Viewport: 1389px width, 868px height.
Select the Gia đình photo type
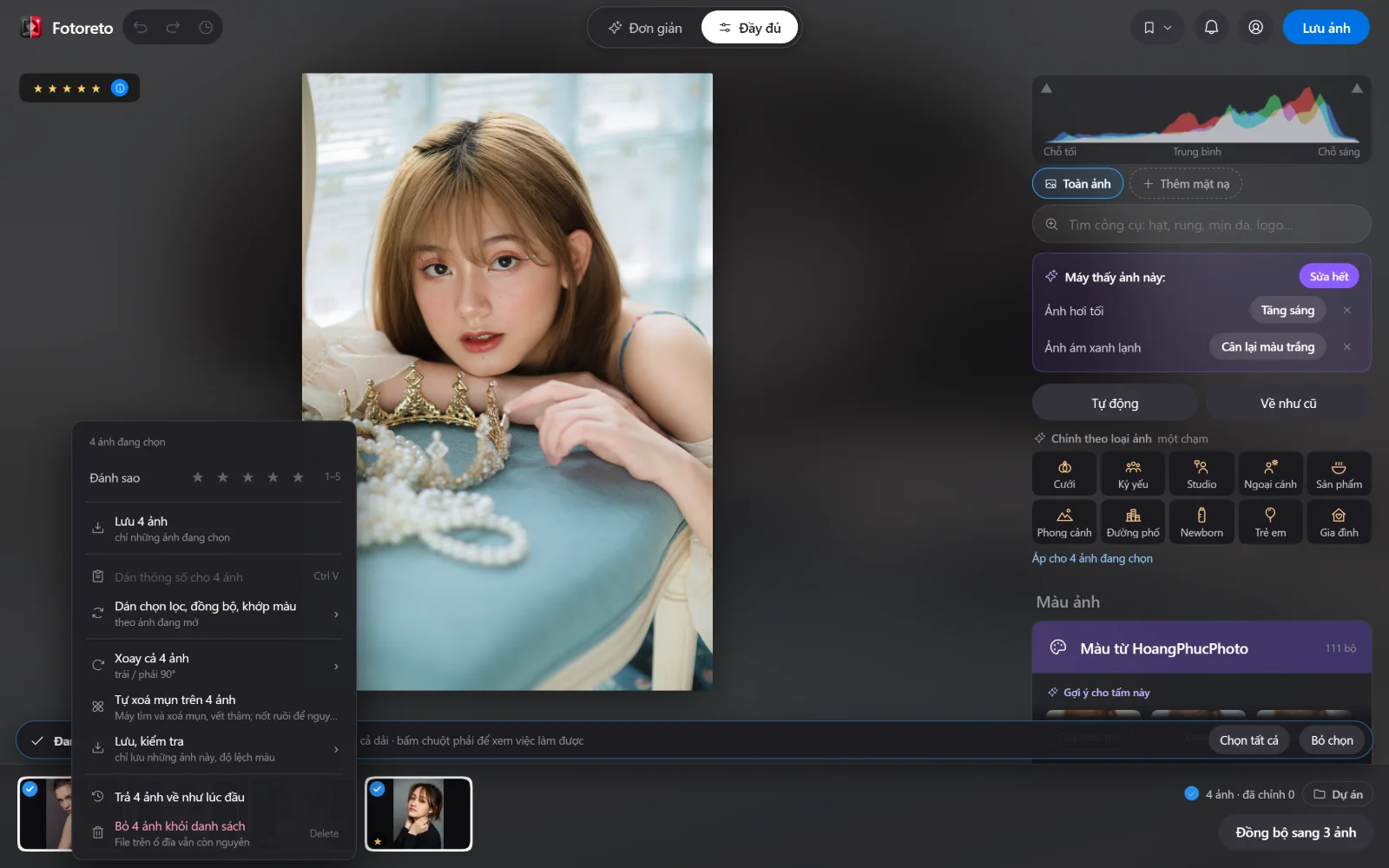(1339, 523)
